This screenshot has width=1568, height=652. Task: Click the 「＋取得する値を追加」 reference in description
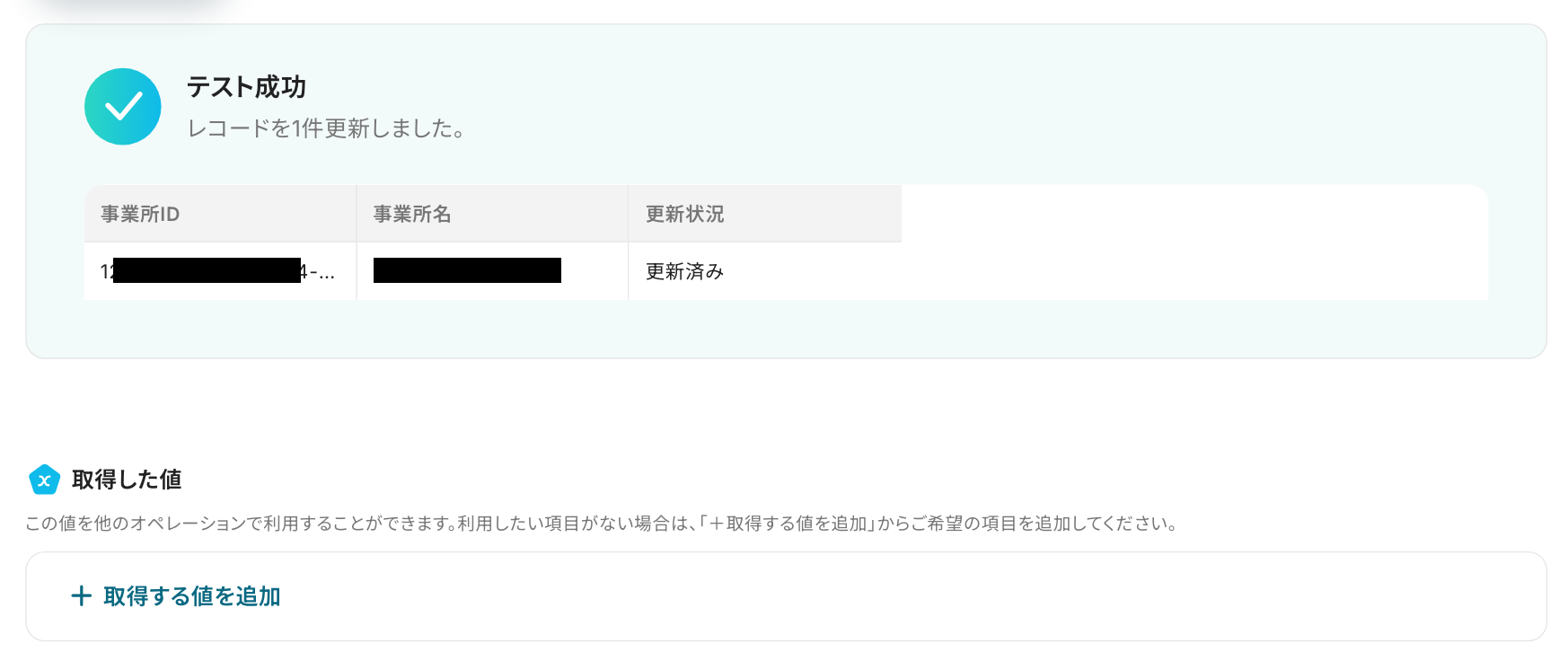pyautogui.click(x=788, y=524)
